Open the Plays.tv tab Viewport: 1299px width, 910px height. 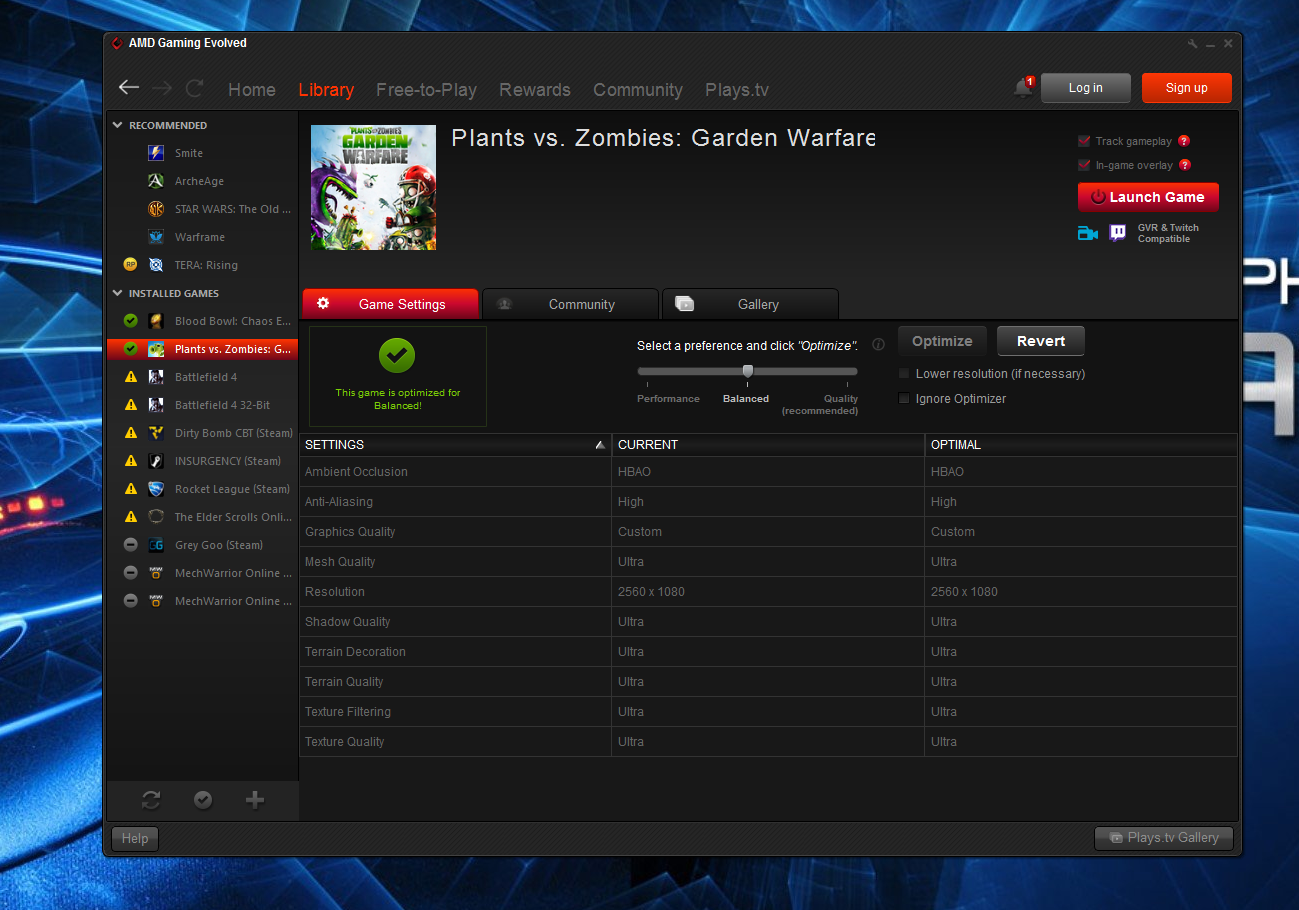pyautogui.click(x=737, y=89)
